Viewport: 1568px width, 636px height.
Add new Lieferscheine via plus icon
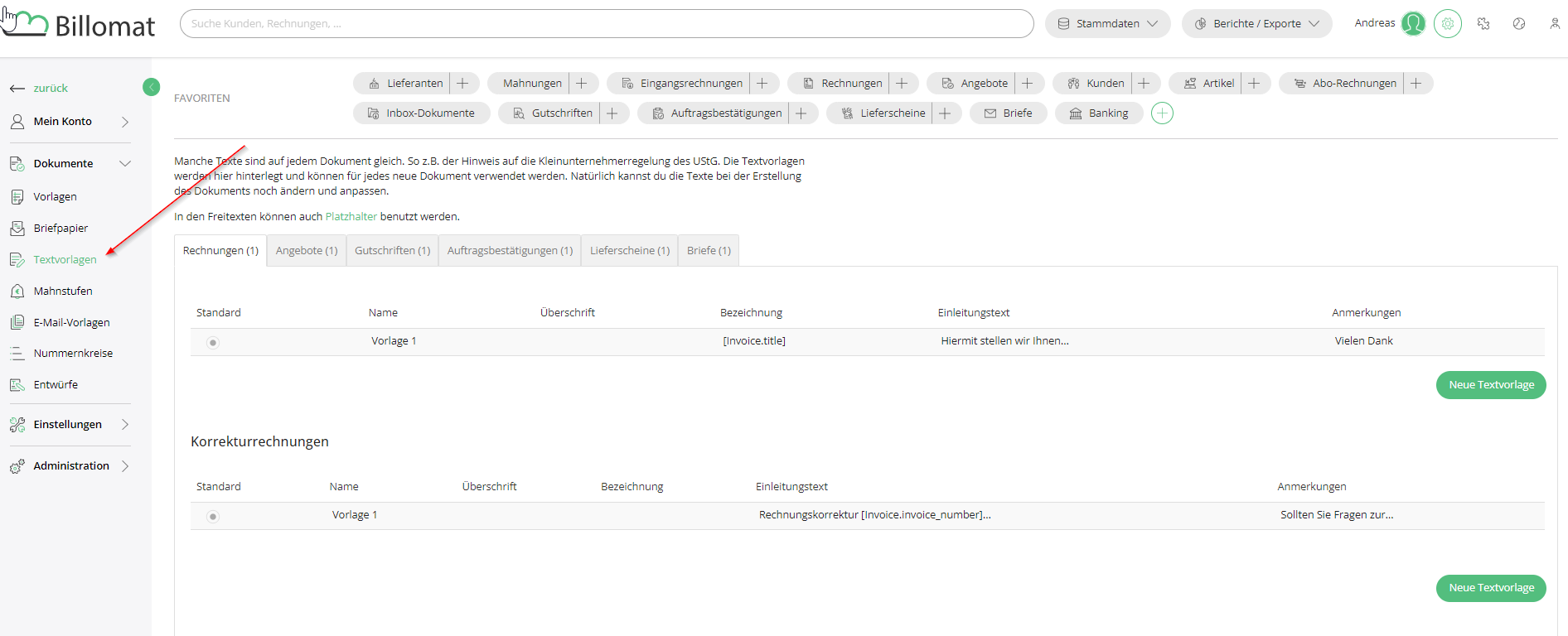click(x=945, y=113)
